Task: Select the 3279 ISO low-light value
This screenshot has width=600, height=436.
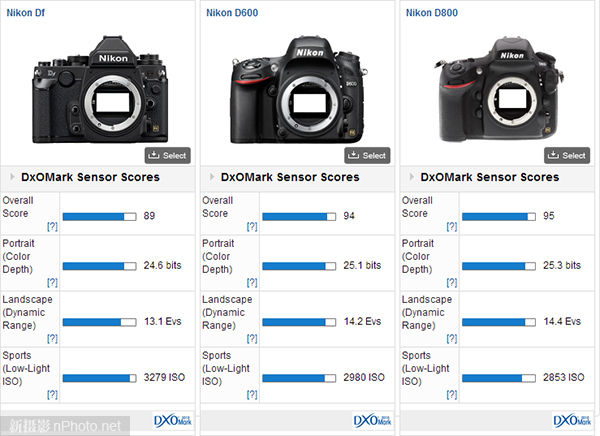Action: pyautogui.click(x=164, y=377)
